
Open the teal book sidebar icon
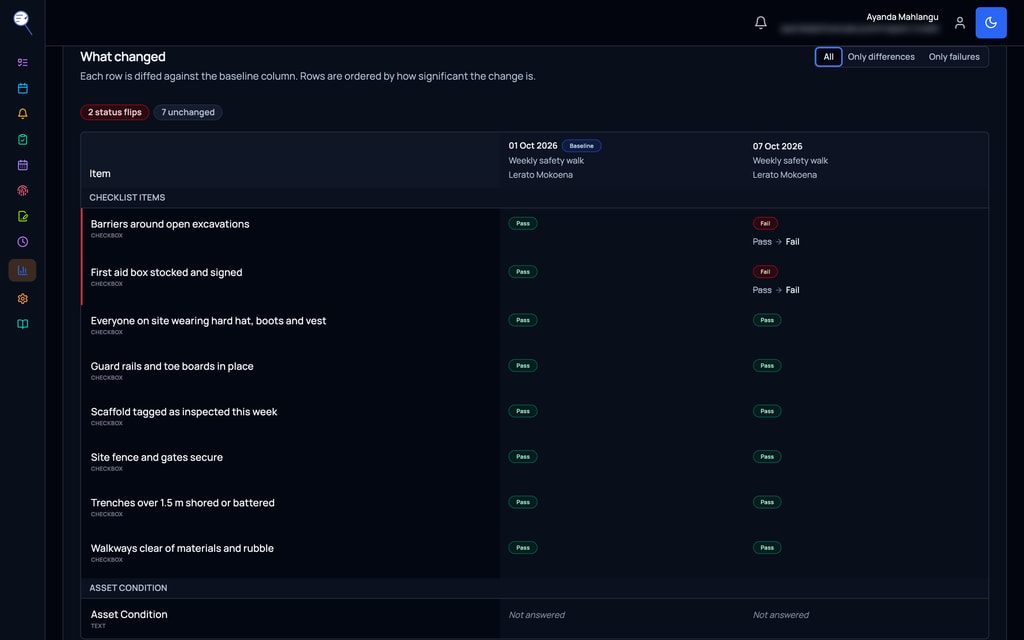tap(22, 324)
